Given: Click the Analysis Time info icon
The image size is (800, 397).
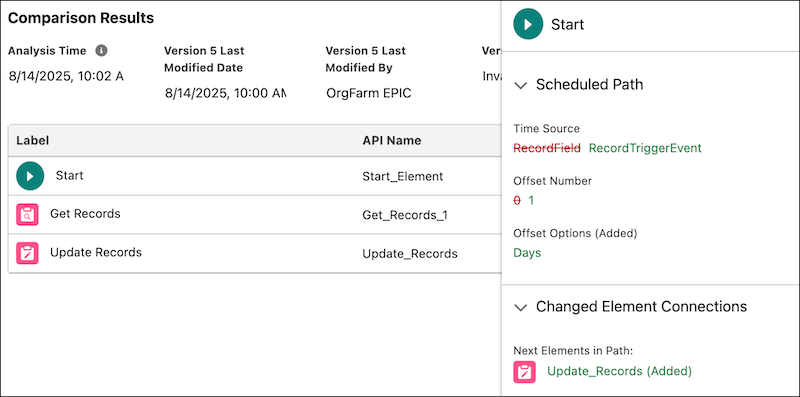Looking at the screenshot, I should pos(102,51).
